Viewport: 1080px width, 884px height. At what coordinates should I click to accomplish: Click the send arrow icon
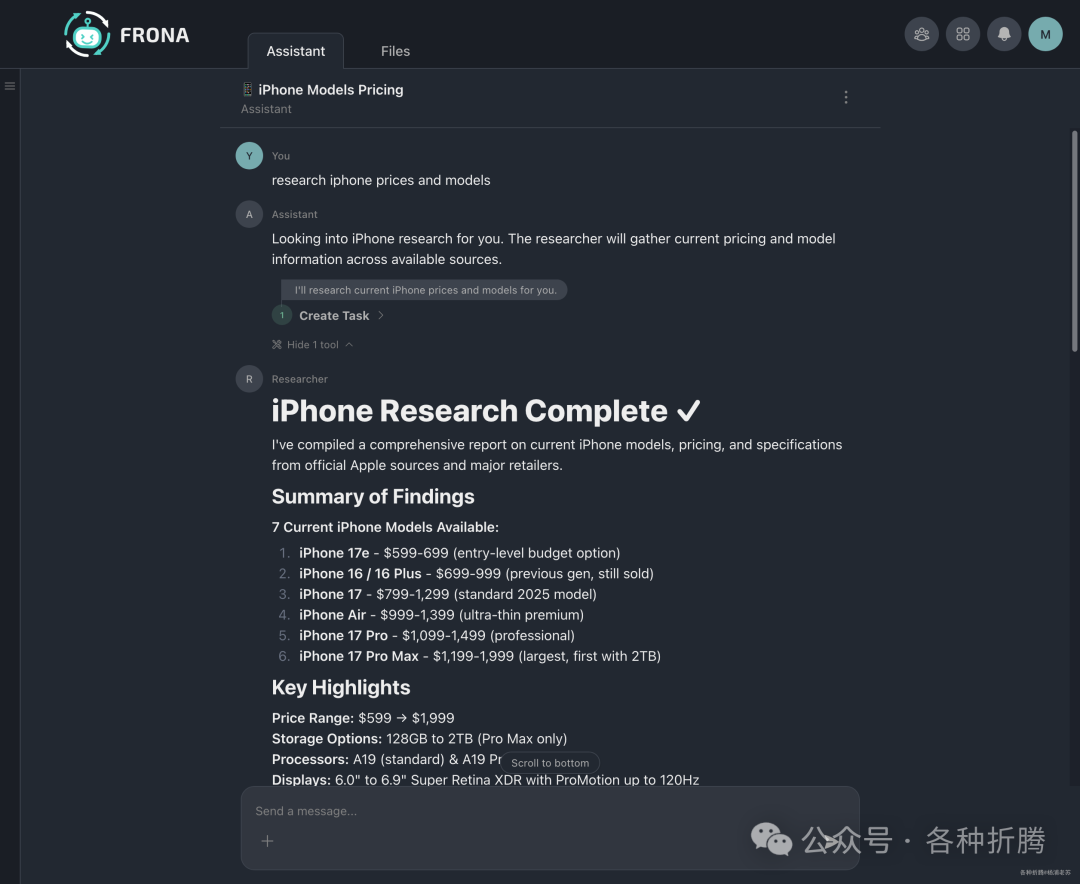tap(832, 841)
